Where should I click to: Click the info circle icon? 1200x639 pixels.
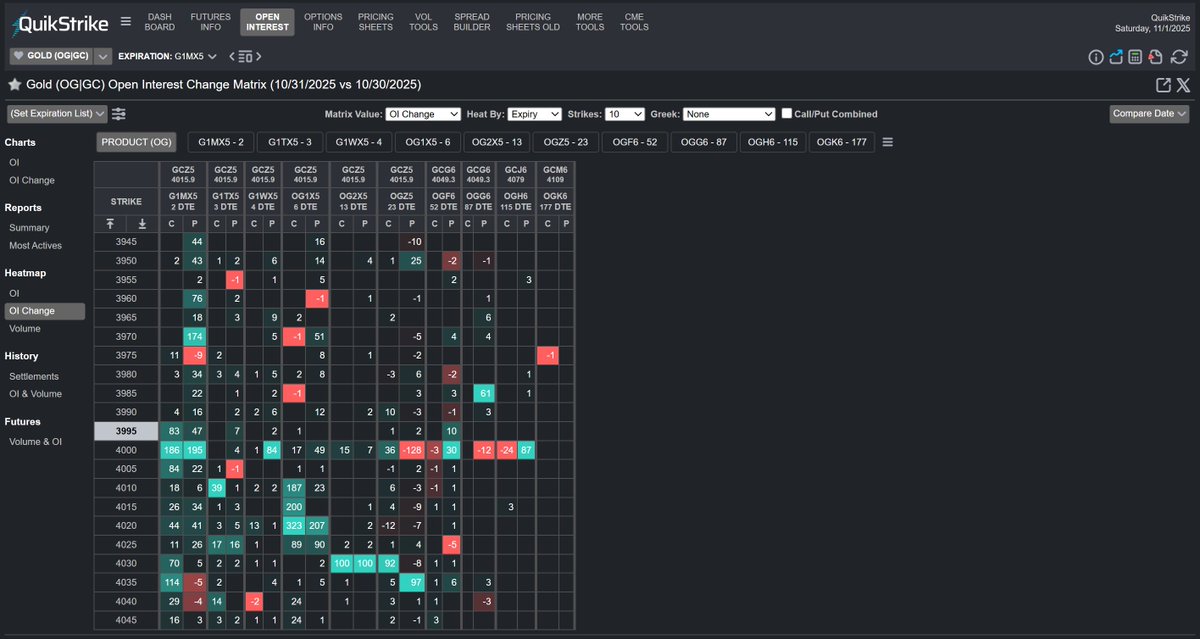coord(1096,57)
